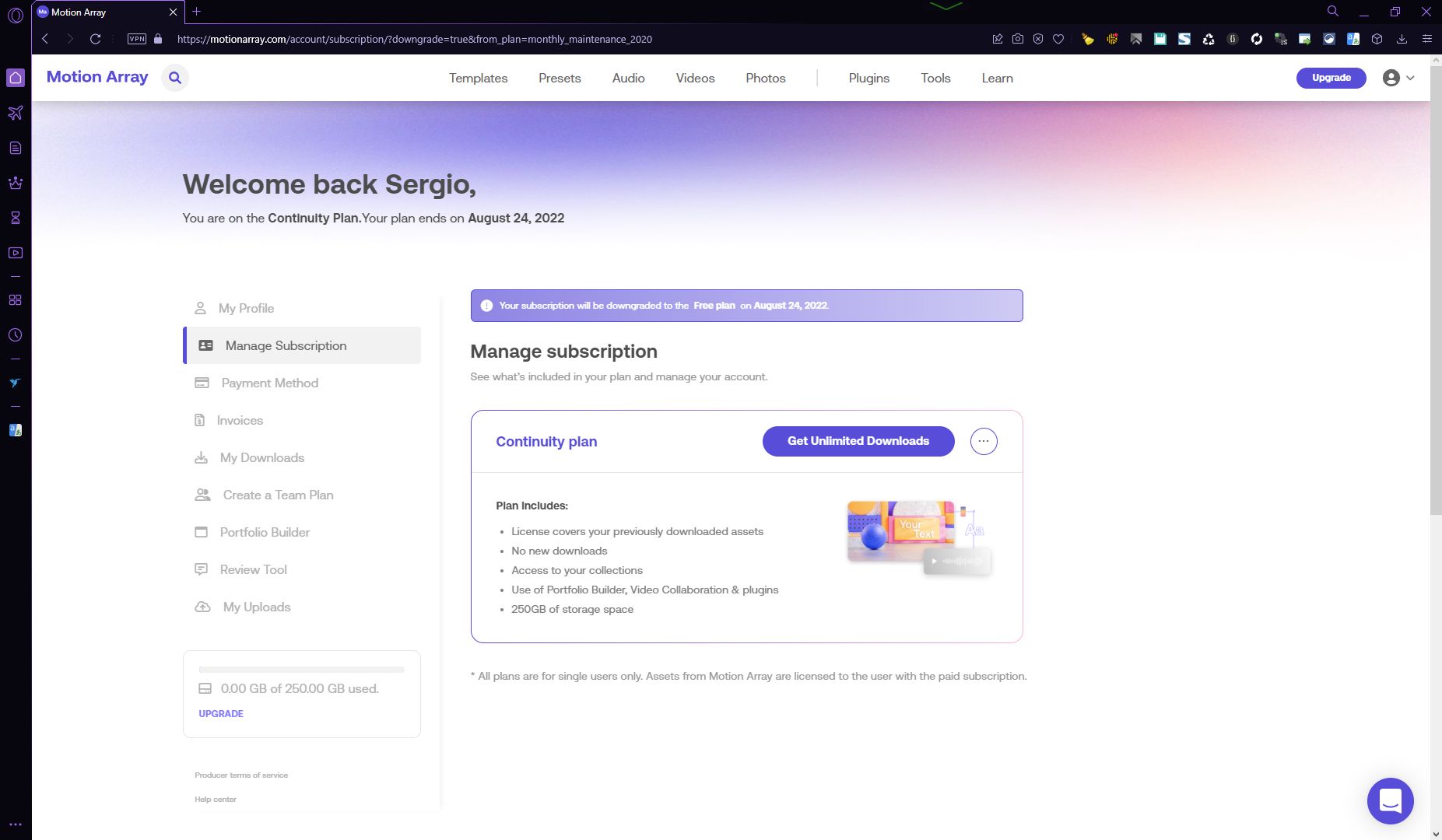
Task: Open Photos in the top navigation
Action: click(766, 78)
